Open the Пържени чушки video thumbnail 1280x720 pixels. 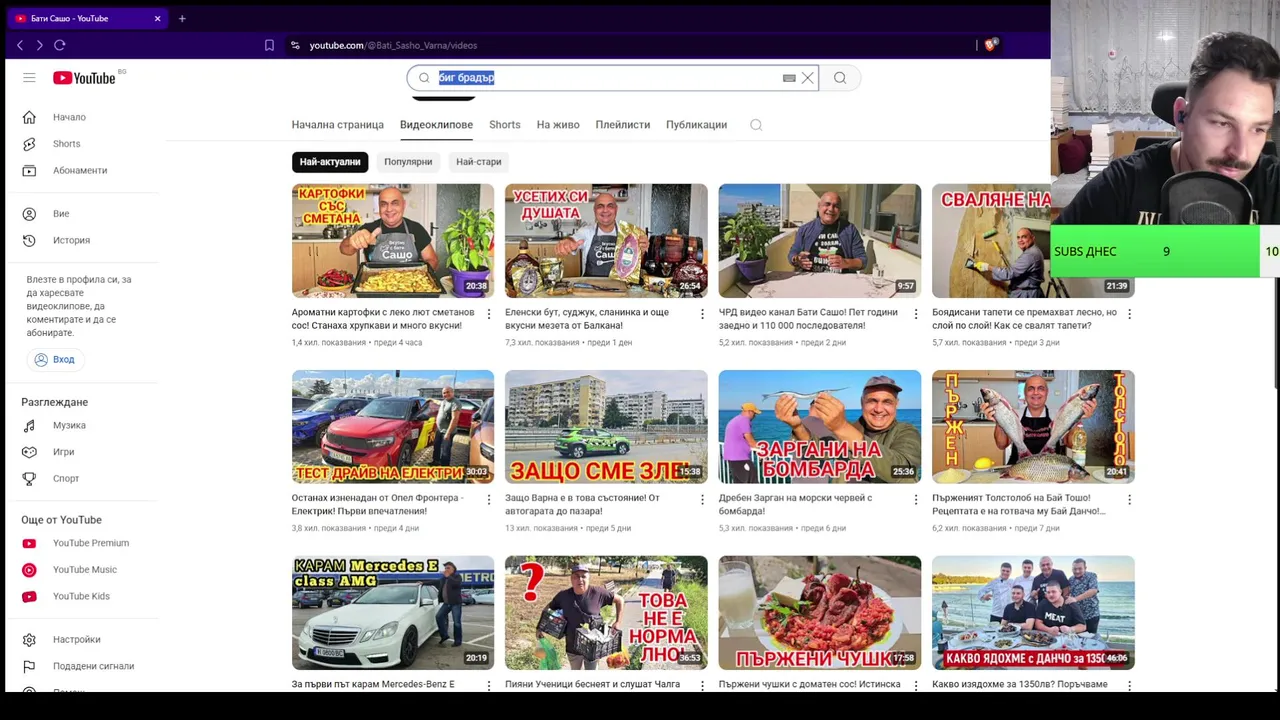pos(820,613)
